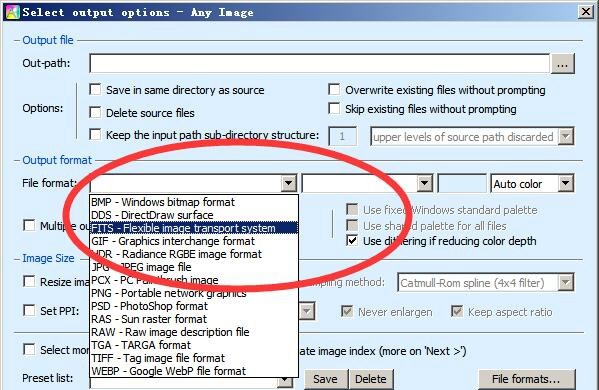Select FITS - Flexible image transport system

[x=194, y=228]
